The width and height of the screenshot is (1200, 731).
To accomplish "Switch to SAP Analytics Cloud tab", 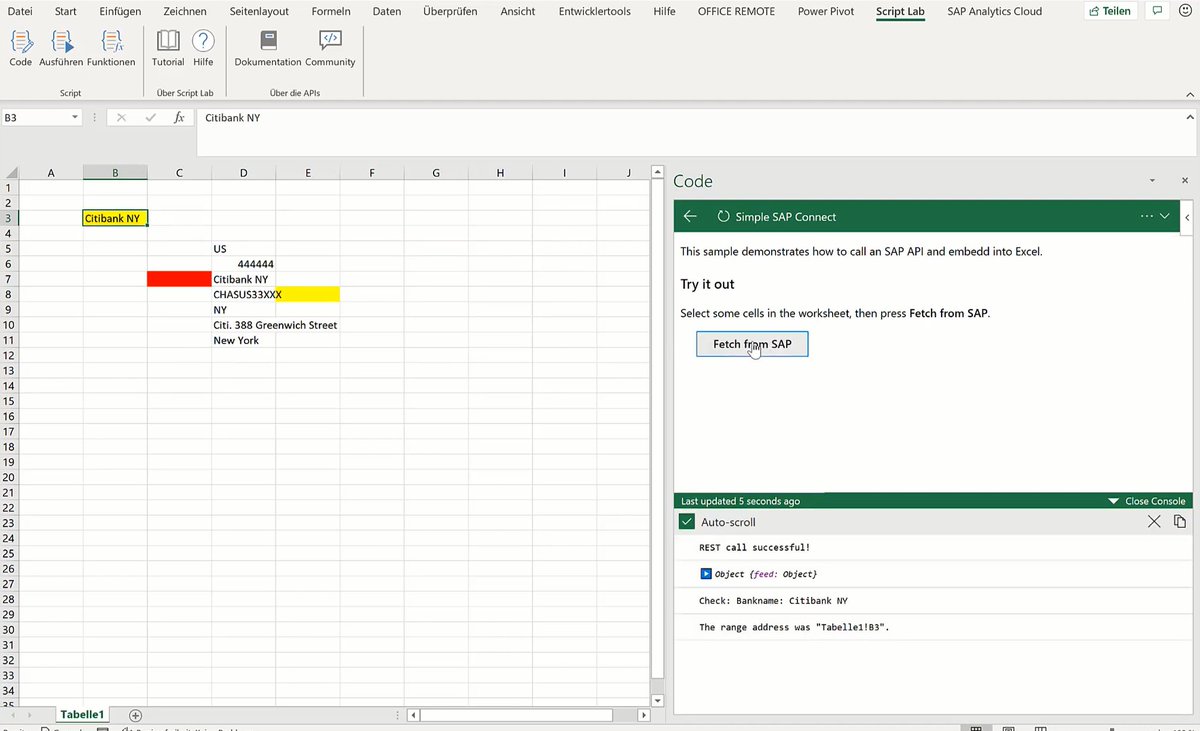I will tap(994, 11).
